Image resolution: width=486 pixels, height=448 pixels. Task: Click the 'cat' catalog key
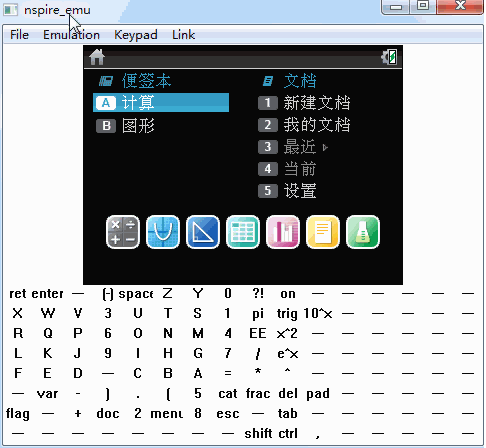coord(228,394)
